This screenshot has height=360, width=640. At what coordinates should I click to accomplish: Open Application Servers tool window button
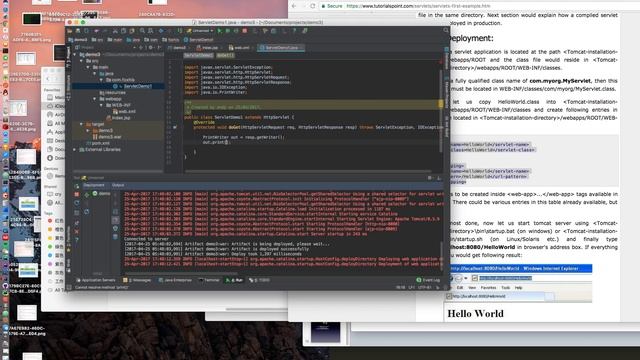tap(96, 280)
